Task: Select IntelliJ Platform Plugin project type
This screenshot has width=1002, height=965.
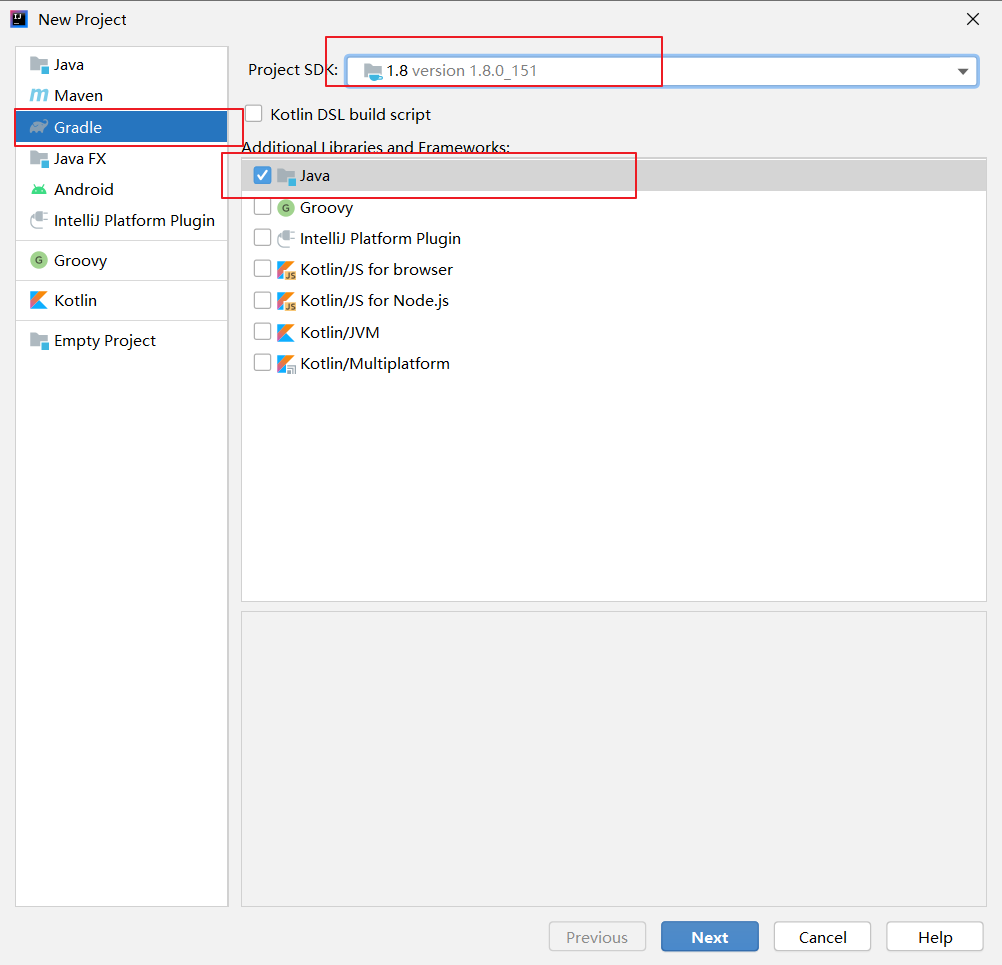Action: (121, 220)
